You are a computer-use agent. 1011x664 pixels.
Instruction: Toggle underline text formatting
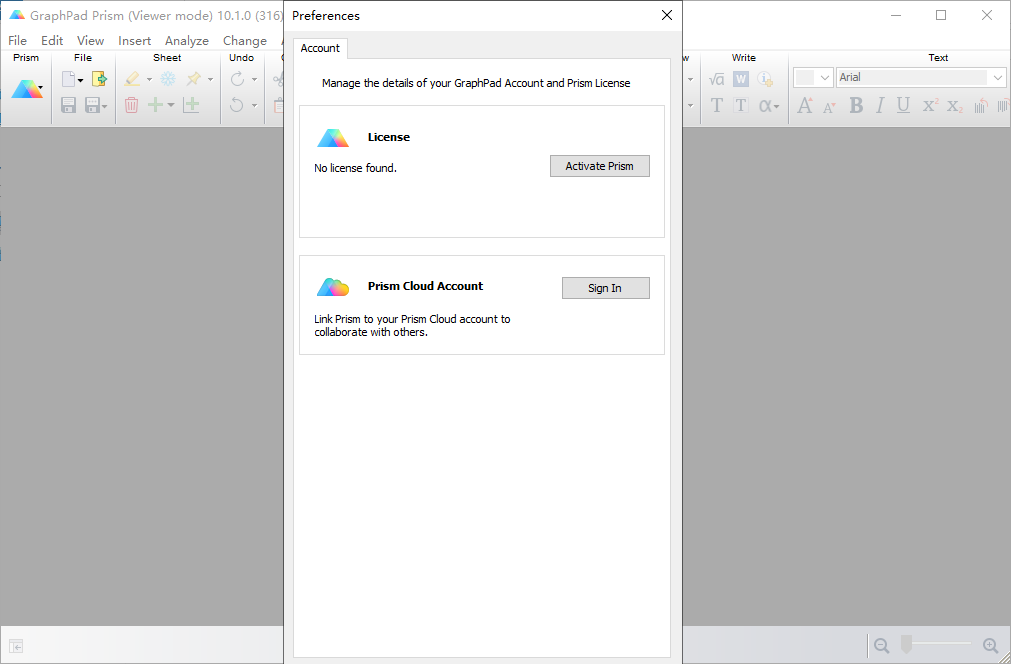904,105
